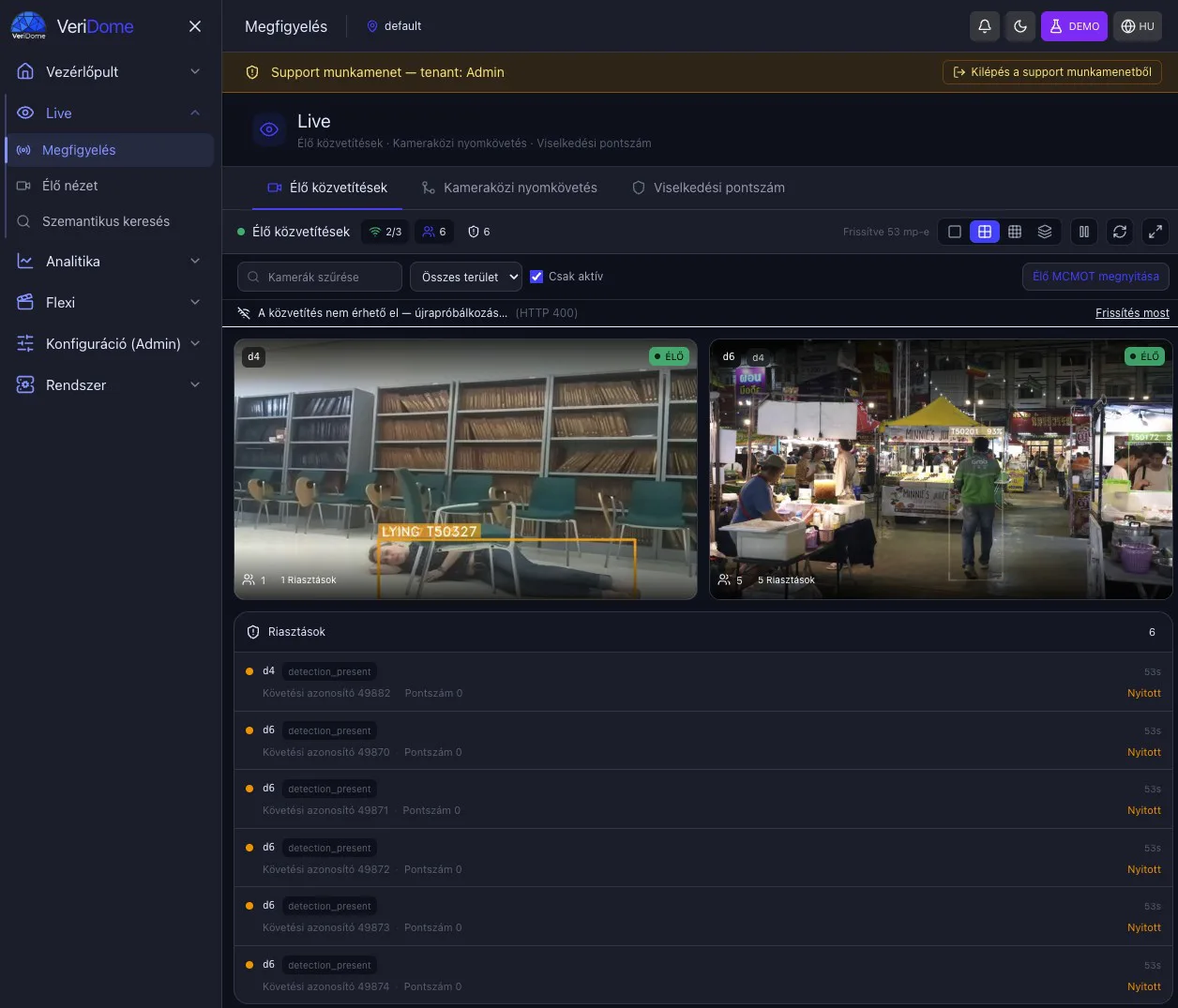
Task: Uncheck the Csak aktív checkbox
Action: pos(536,277)
